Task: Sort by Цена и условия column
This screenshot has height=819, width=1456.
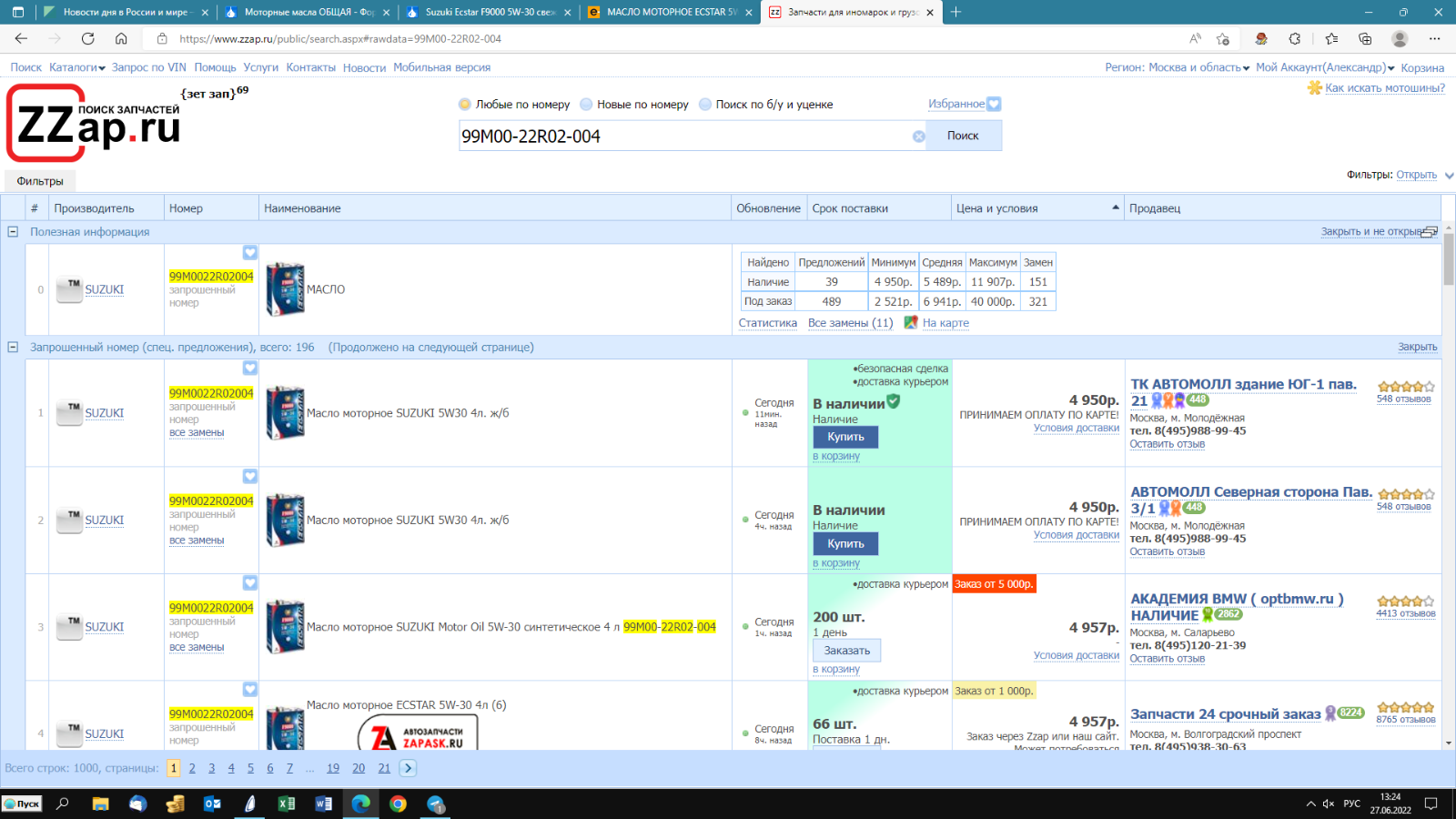Action: coord(1037,208)
